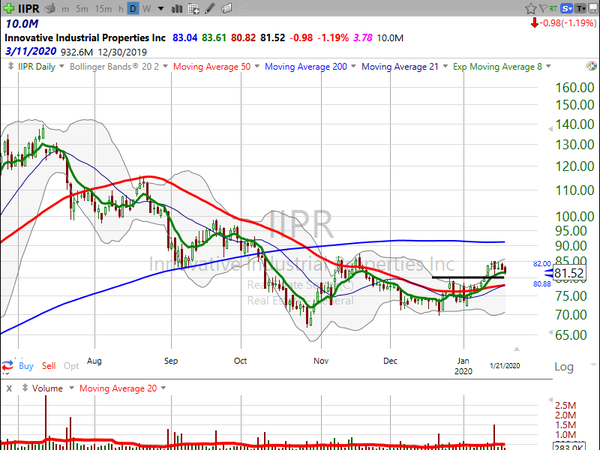This screenshot has height=450, width=600.
Task: Click the 80.88 price marker
Action: click(x=542, y=284)
